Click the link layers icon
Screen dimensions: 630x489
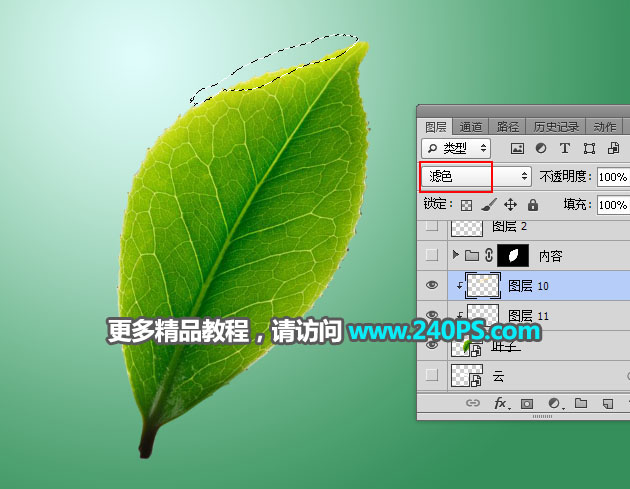[x=472, y=403]
